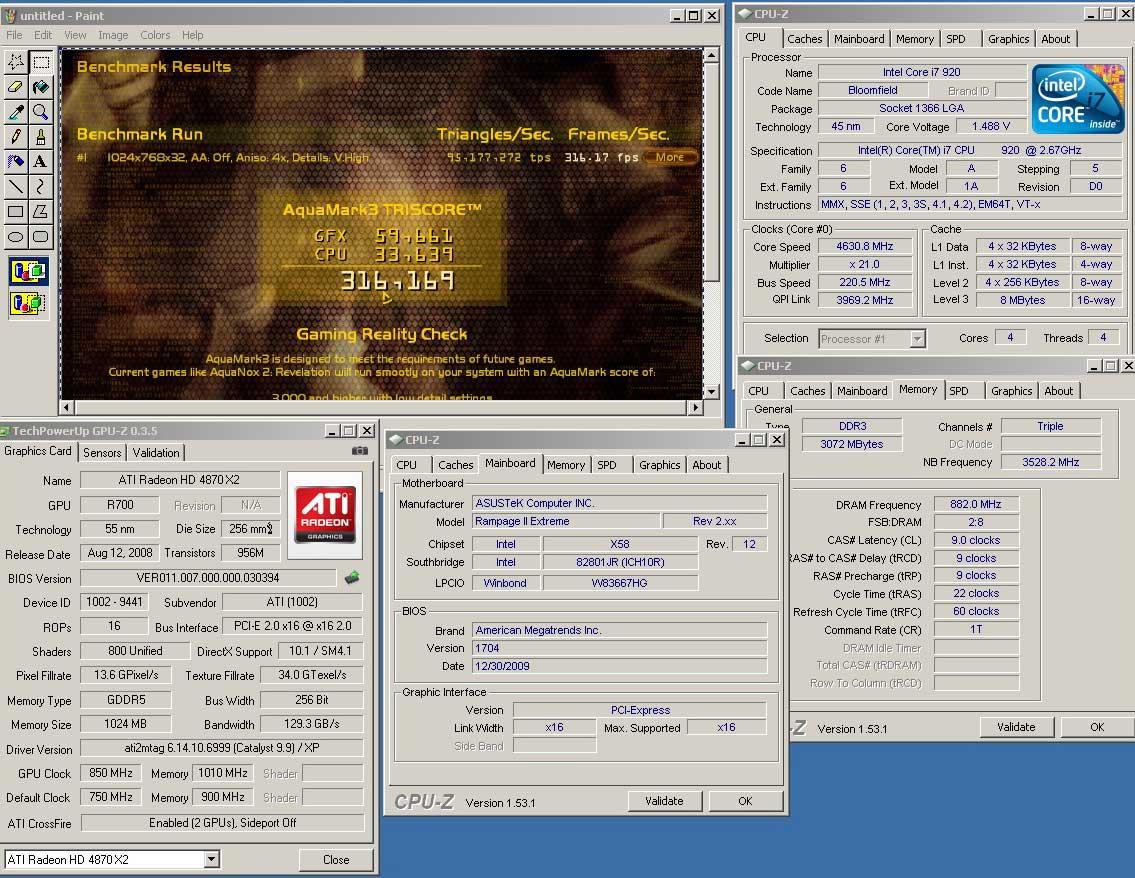
Task: Click the NB Frequency value '3528.2 MHz'
Action: tap(1050, 462)
